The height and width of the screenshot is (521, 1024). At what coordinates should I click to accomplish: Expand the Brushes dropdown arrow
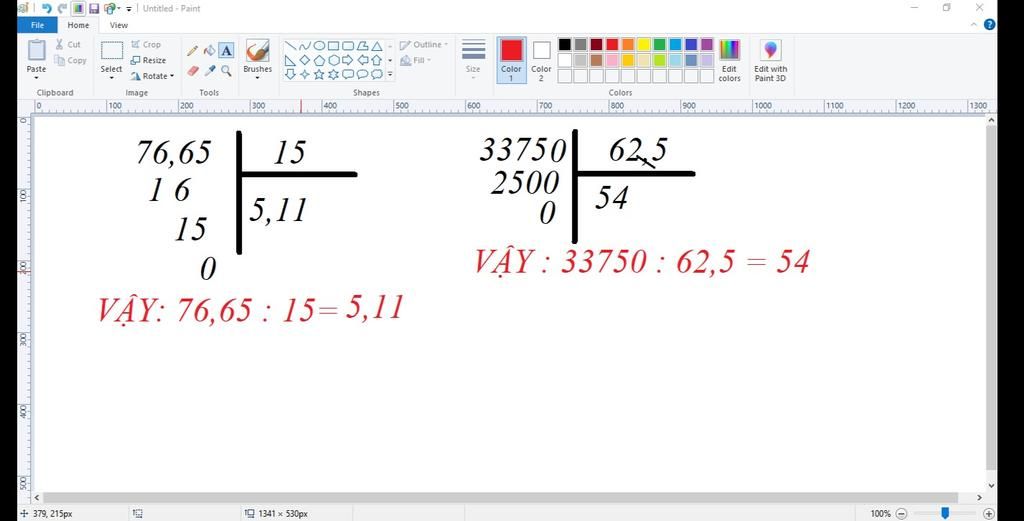point(257,78)
